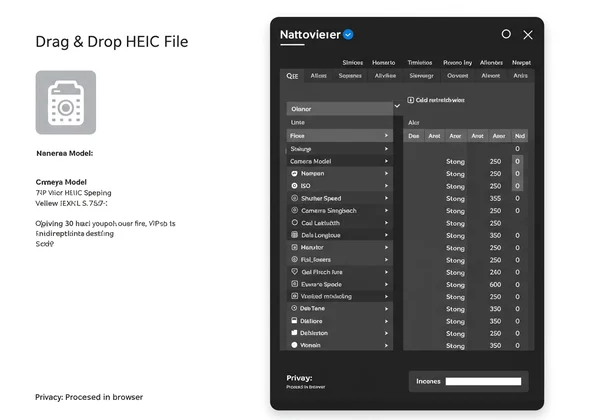Click the Nad column header
This screenshot has height=420, width=600.
pos(520,136)
